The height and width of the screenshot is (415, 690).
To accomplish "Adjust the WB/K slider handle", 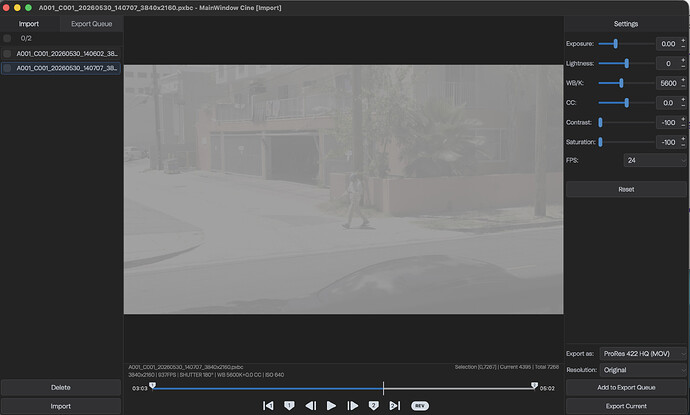I will pos(621,83).
